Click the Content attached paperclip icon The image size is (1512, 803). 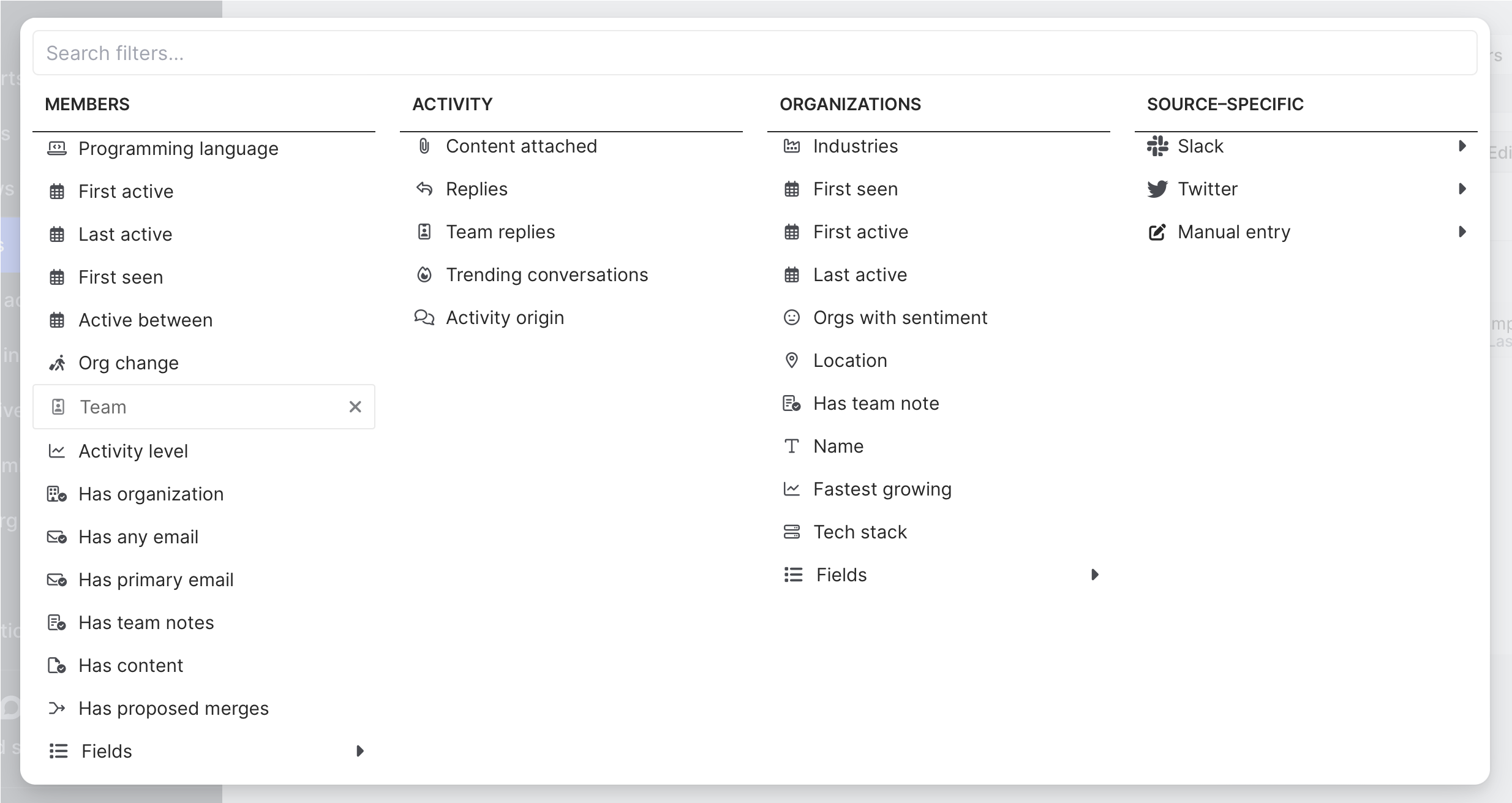click(x=424, y=146)
